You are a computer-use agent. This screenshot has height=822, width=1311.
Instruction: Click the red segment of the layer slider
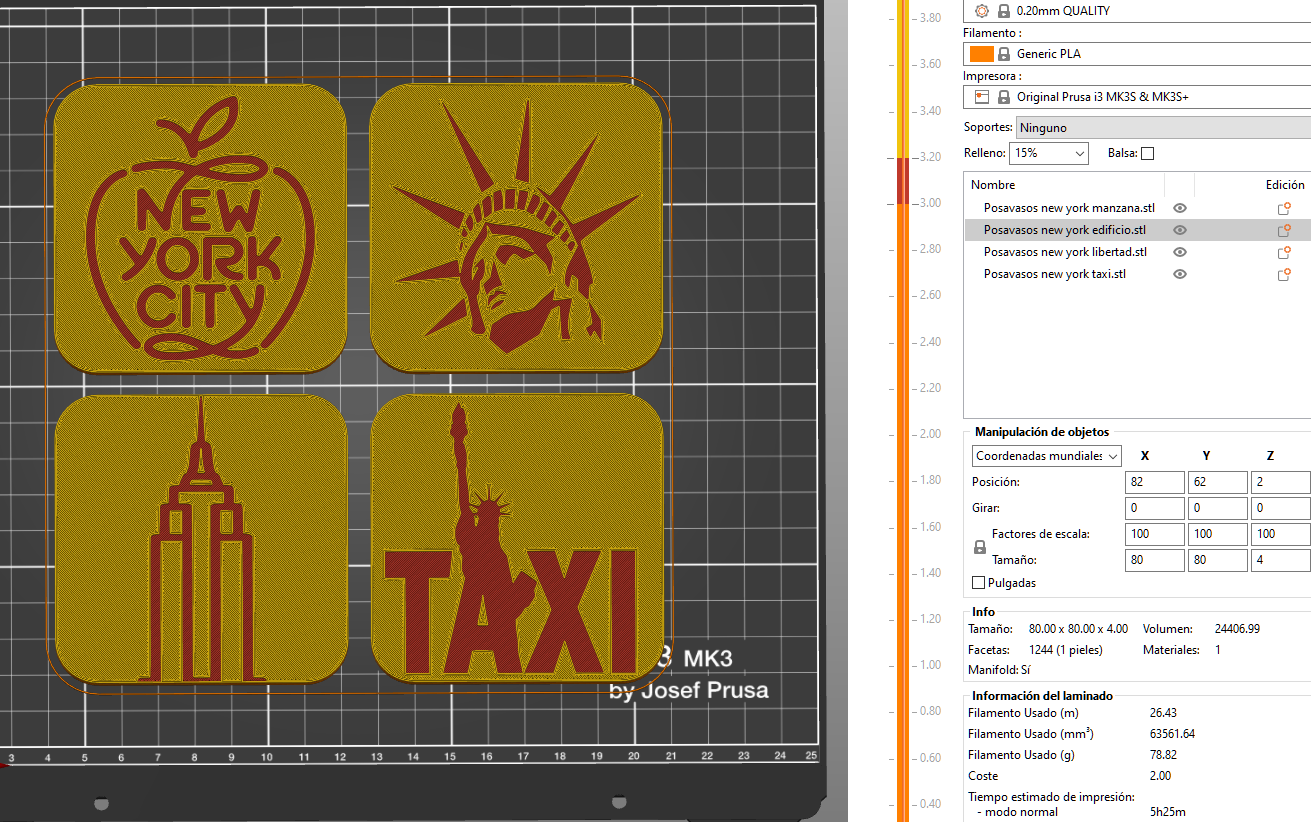(x=903, y=180)
